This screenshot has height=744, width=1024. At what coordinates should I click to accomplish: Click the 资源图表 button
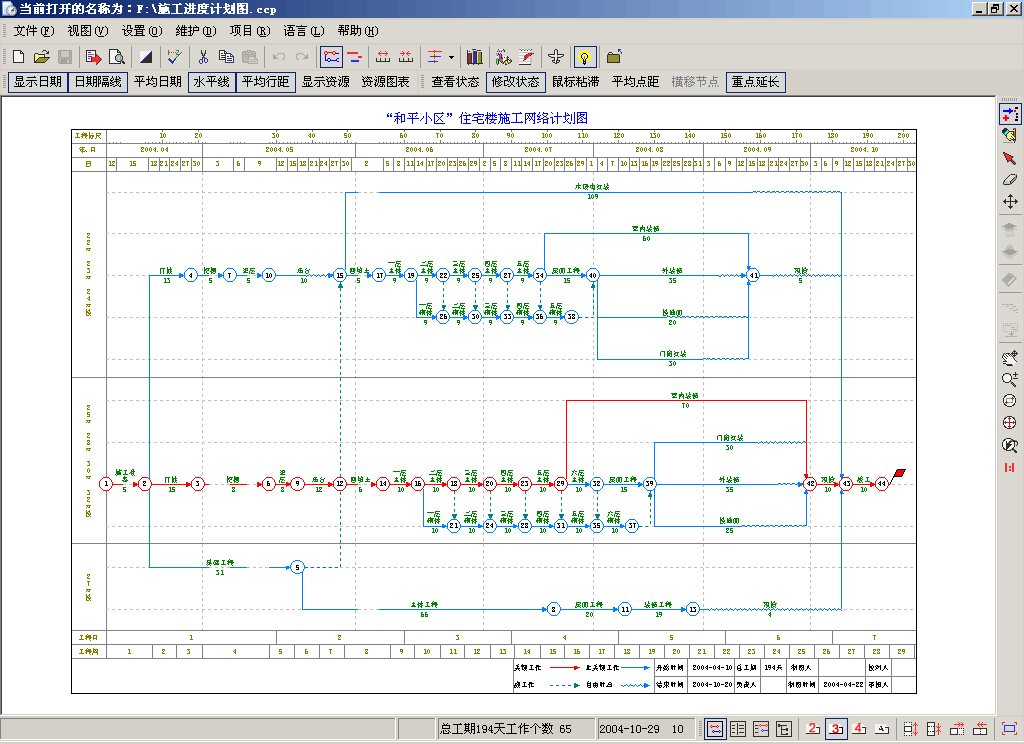[x=385, y=82]
